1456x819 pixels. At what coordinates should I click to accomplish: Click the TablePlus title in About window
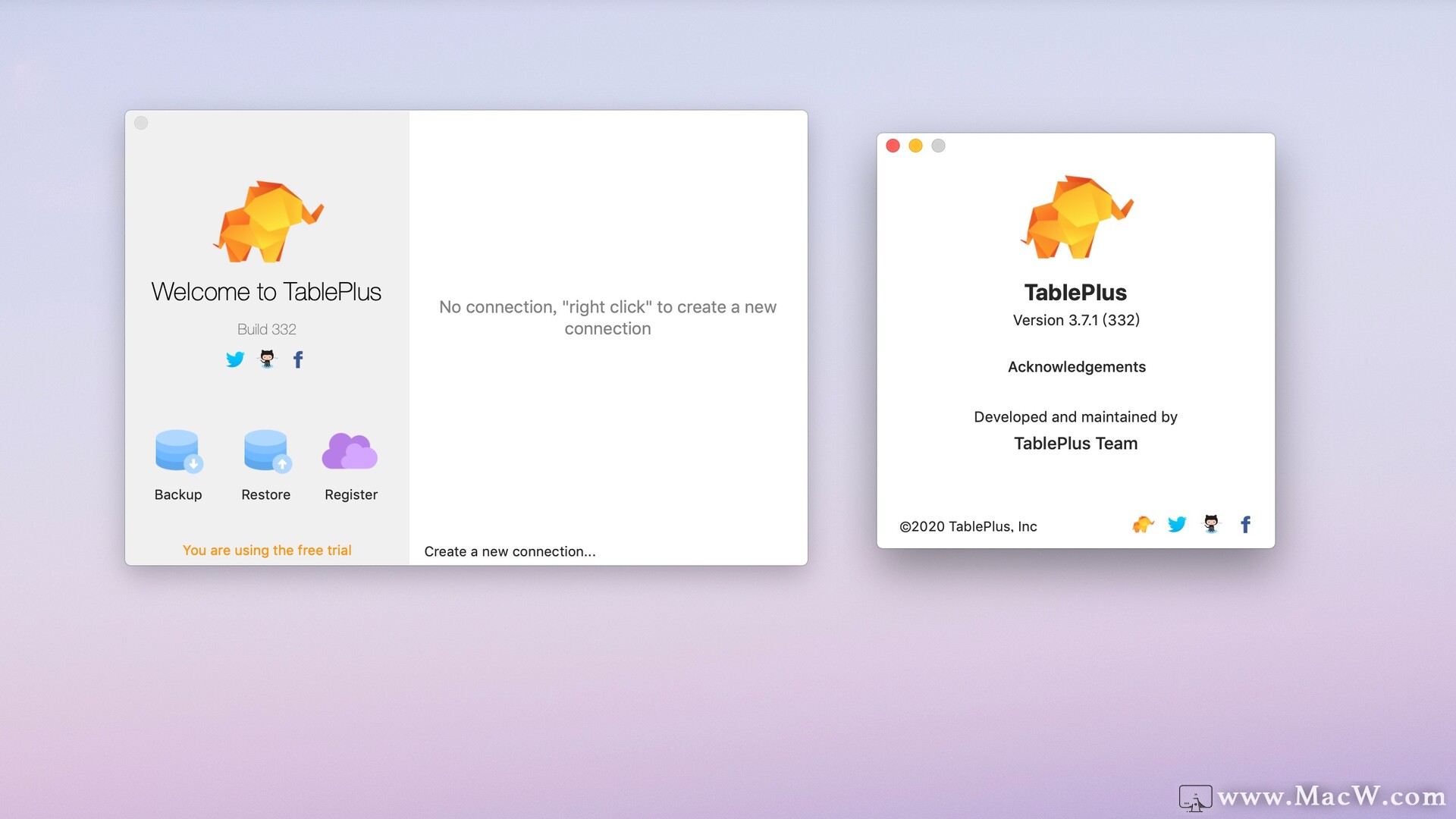click(x=1075, y=292)
